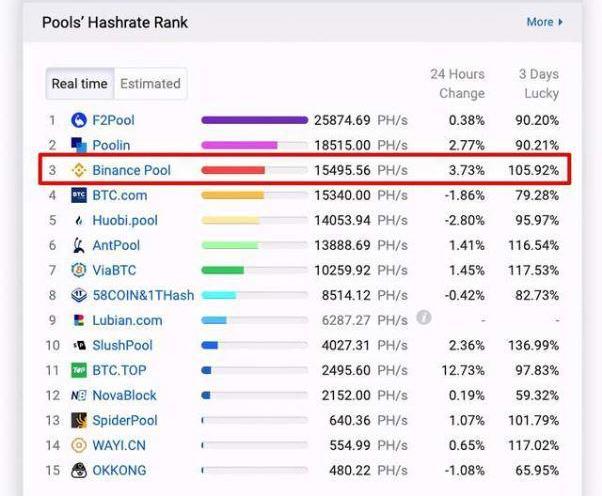
Task: Click the 3 Days Lucky column header
Action: coord(540,83)
